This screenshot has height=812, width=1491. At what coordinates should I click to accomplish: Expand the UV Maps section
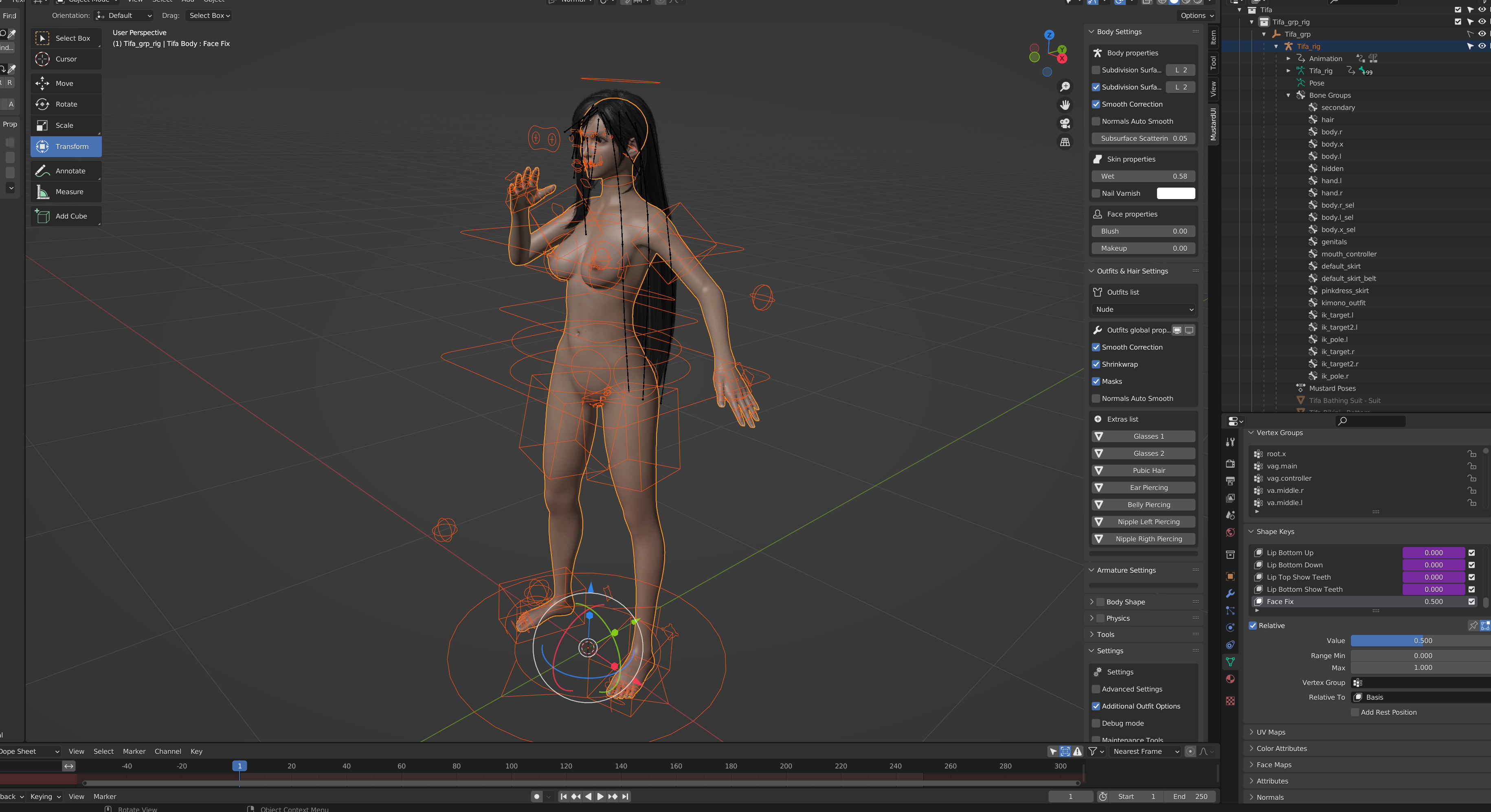coord(1271,733)
